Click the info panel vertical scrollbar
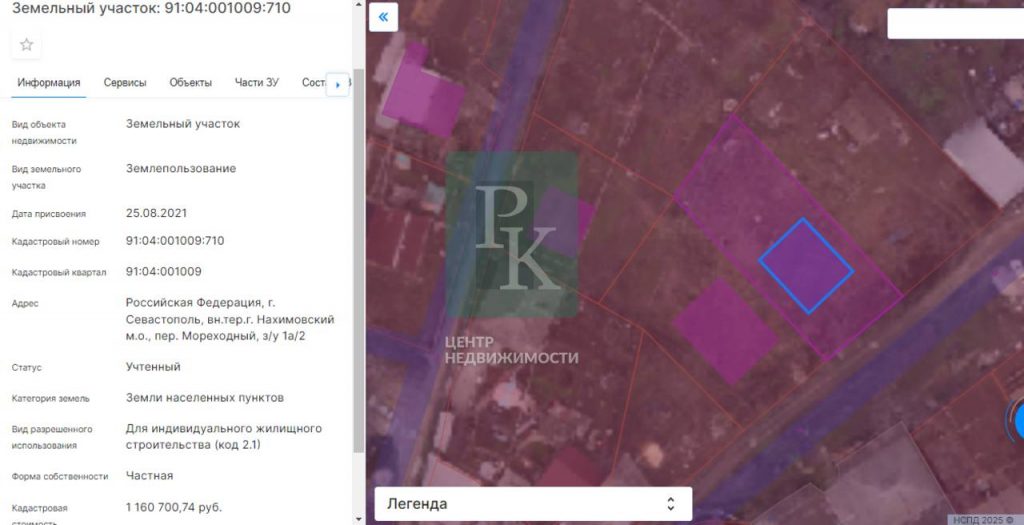The image size is (1024, 525). tap(359, 260)
